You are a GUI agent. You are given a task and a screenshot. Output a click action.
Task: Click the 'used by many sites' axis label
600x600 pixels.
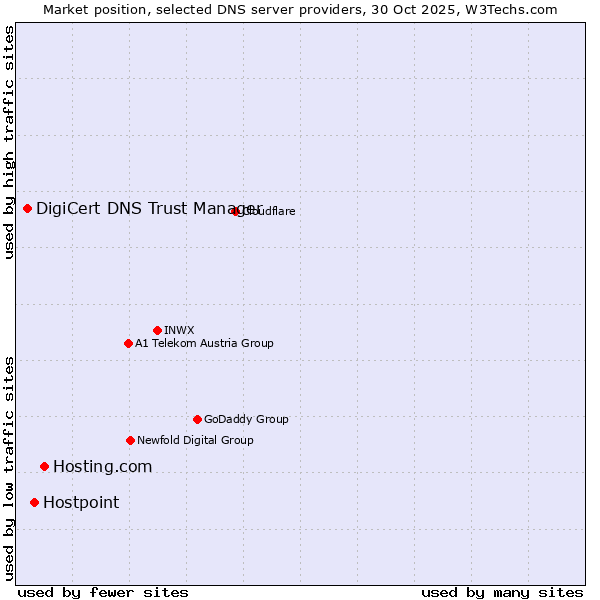(502, 592)
